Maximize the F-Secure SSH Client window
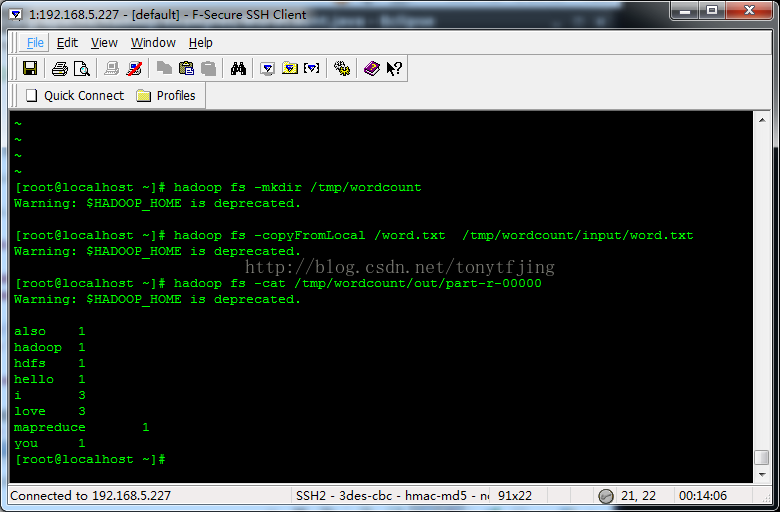This screenshot has width=780, height=512. pos(712,10)
